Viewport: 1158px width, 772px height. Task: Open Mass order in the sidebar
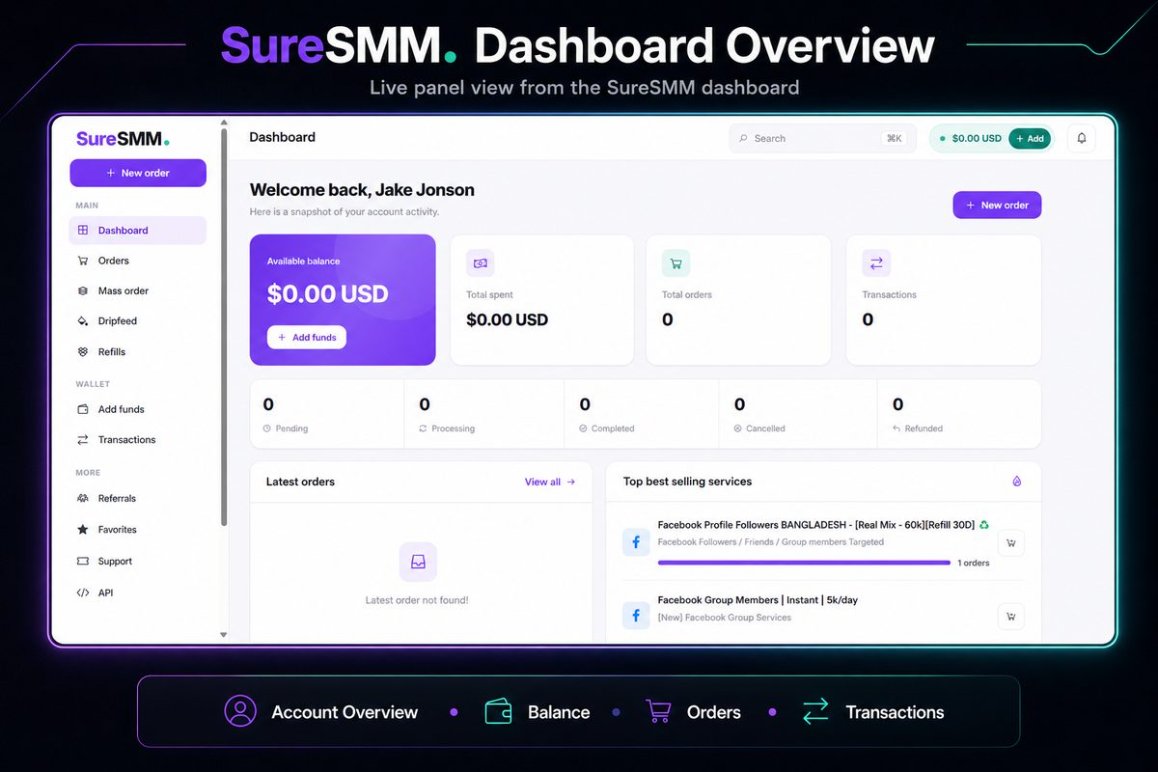(138, 291)
